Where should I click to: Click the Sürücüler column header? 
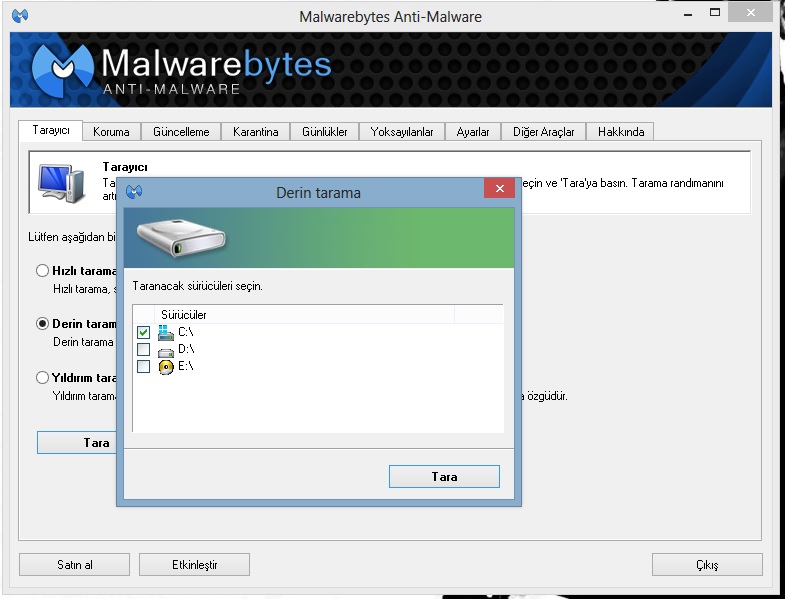tap(304, 315)
